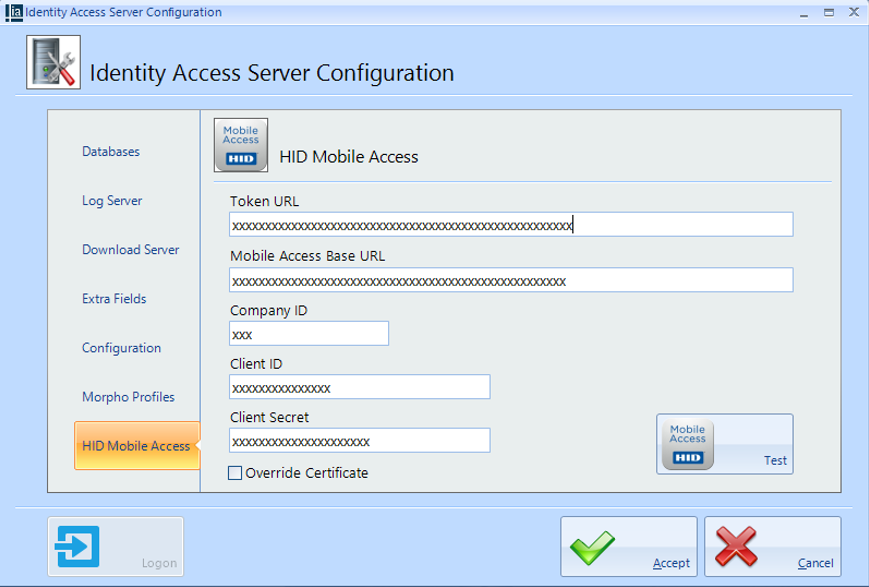The image size is (869, 587).
Task: Run the HID Mobile Access Test
Action: click(724, 444)
